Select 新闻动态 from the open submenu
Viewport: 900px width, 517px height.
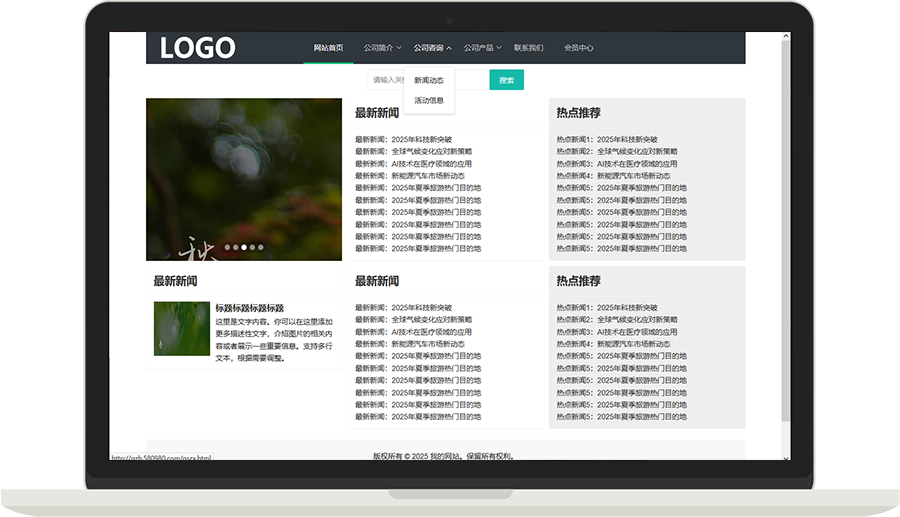[429, 80]
